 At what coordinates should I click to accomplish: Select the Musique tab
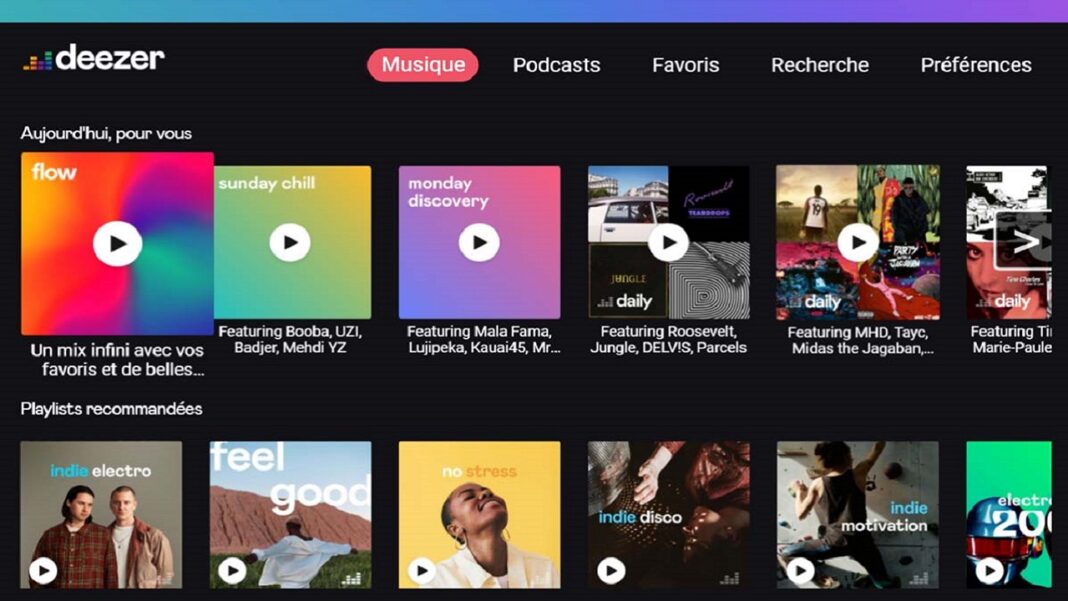click(423, 65)
